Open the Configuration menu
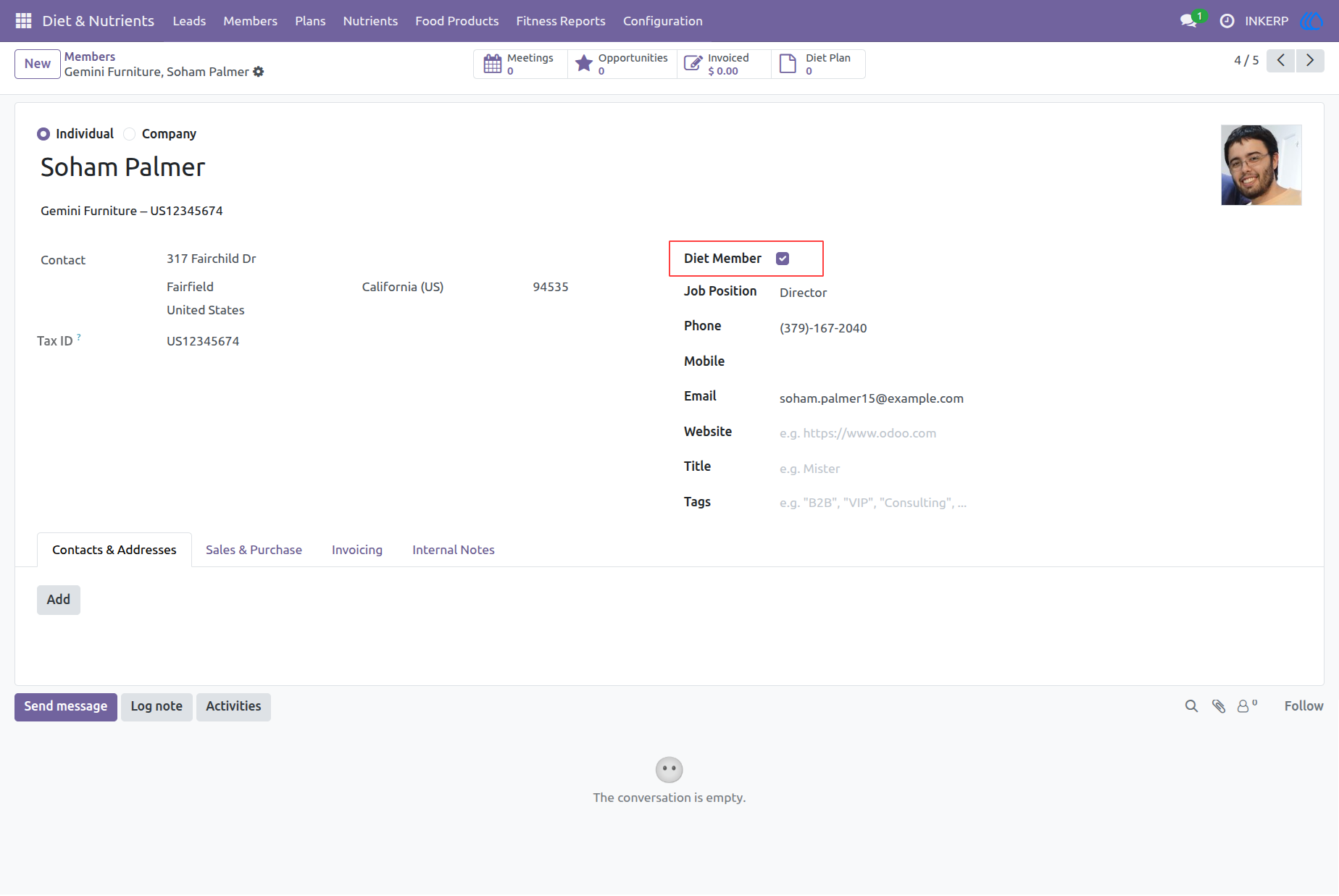 pos(663,21)
